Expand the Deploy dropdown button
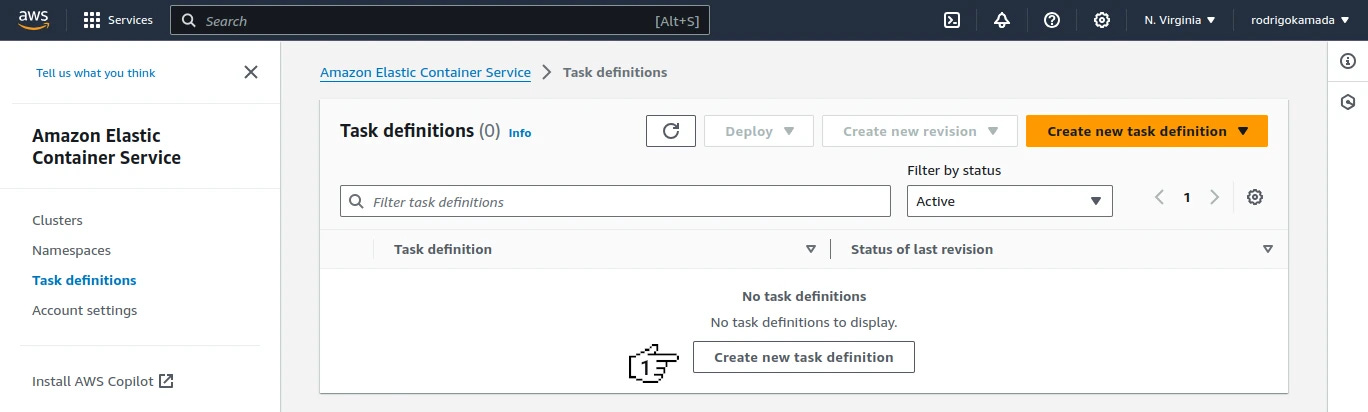Screen dimensions: 1368x412 [x=760, y=131]
